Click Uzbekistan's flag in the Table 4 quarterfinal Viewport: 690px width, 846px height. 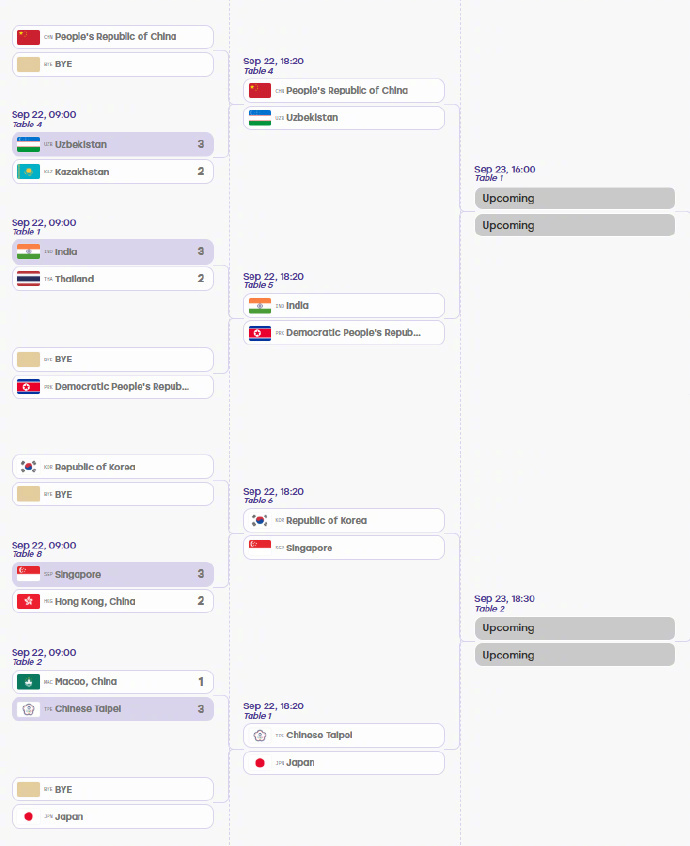point(259,118)
